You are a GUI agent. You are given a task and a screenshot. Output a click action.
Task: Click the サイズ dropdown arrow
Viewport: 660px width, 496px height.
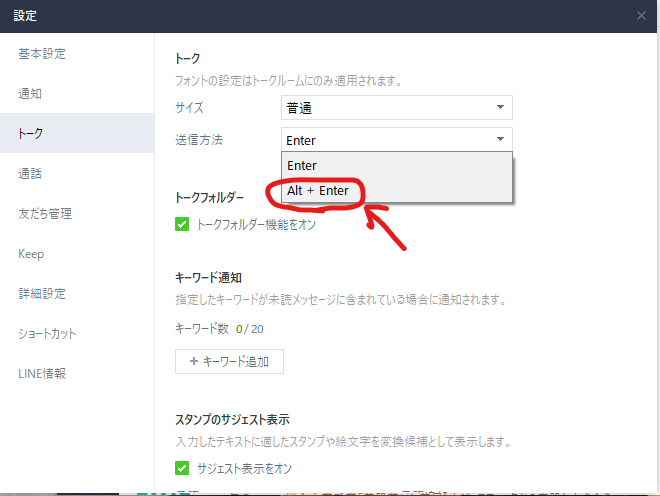click(x=500, y=108)
